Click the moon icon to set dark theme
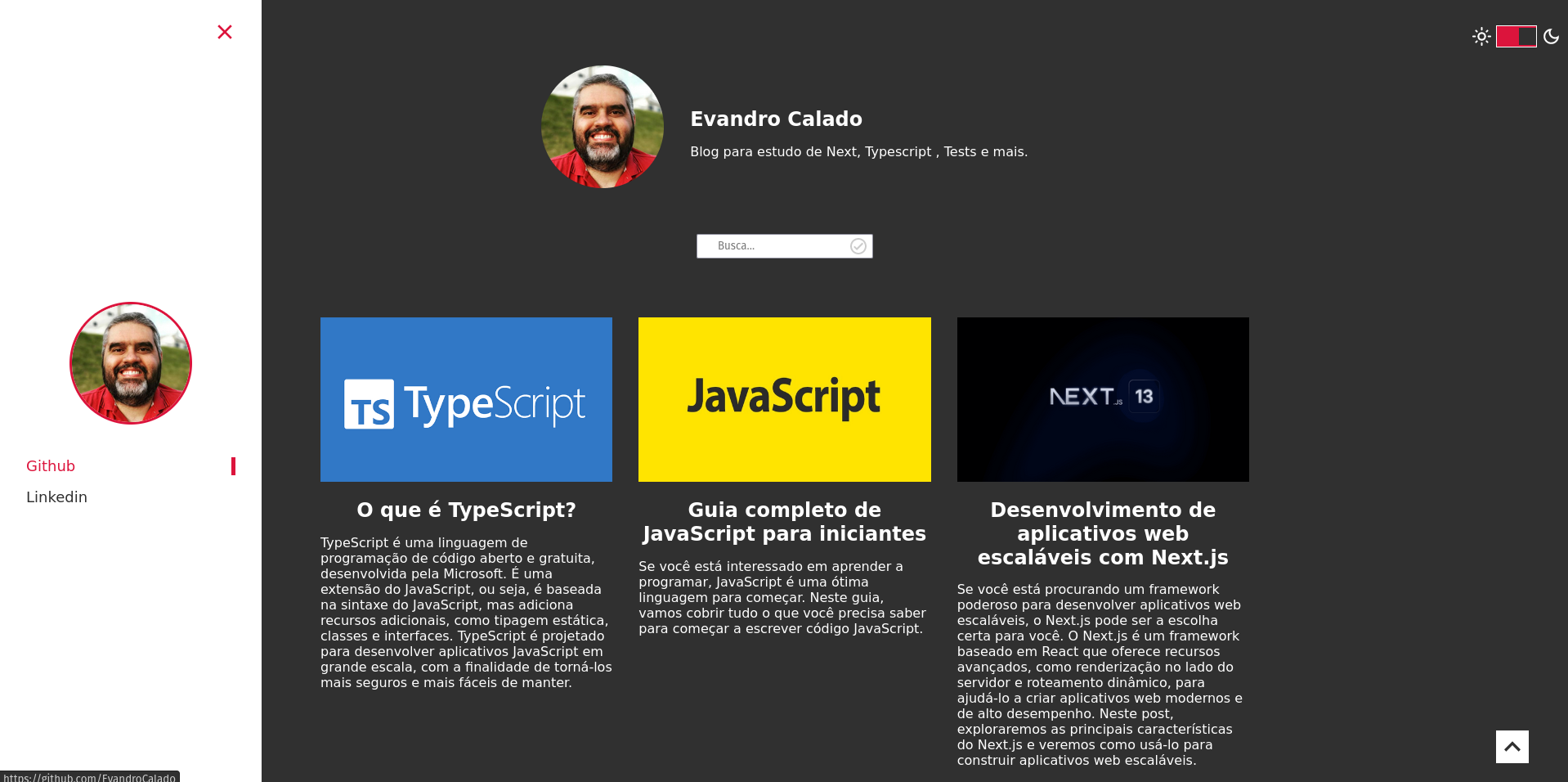Viewport: 1568px width, 782px height. pos(1551,36)
